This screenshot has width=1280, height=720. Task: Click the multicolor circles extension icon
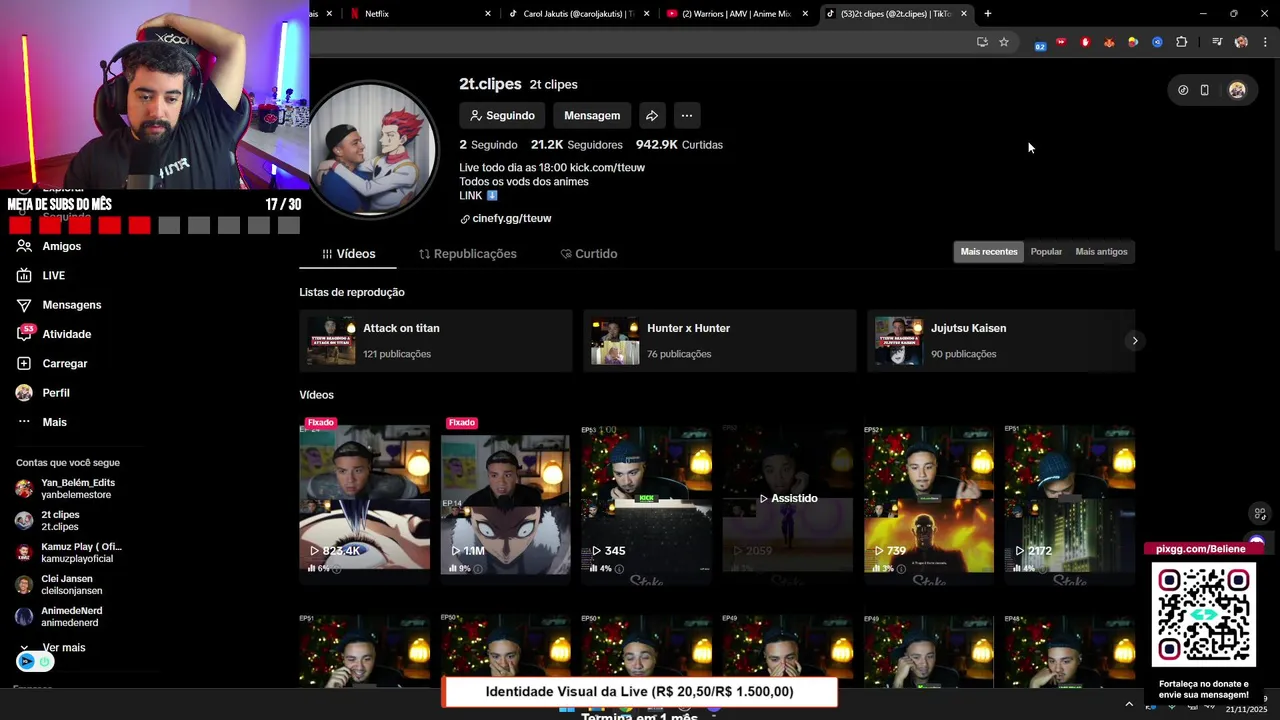pyautogui.click(x=1133, y=42)
